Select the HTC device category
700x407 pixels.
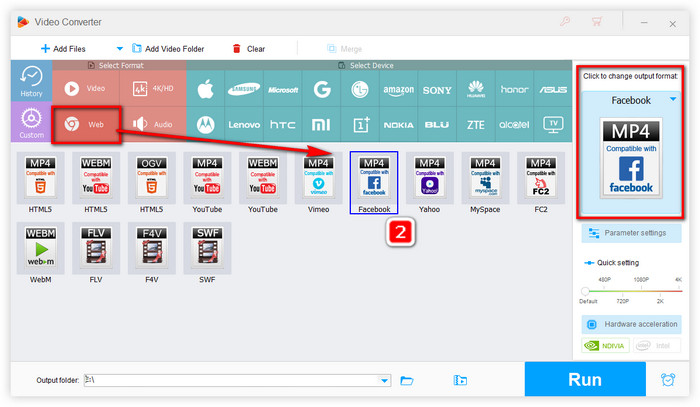(283, 125)
